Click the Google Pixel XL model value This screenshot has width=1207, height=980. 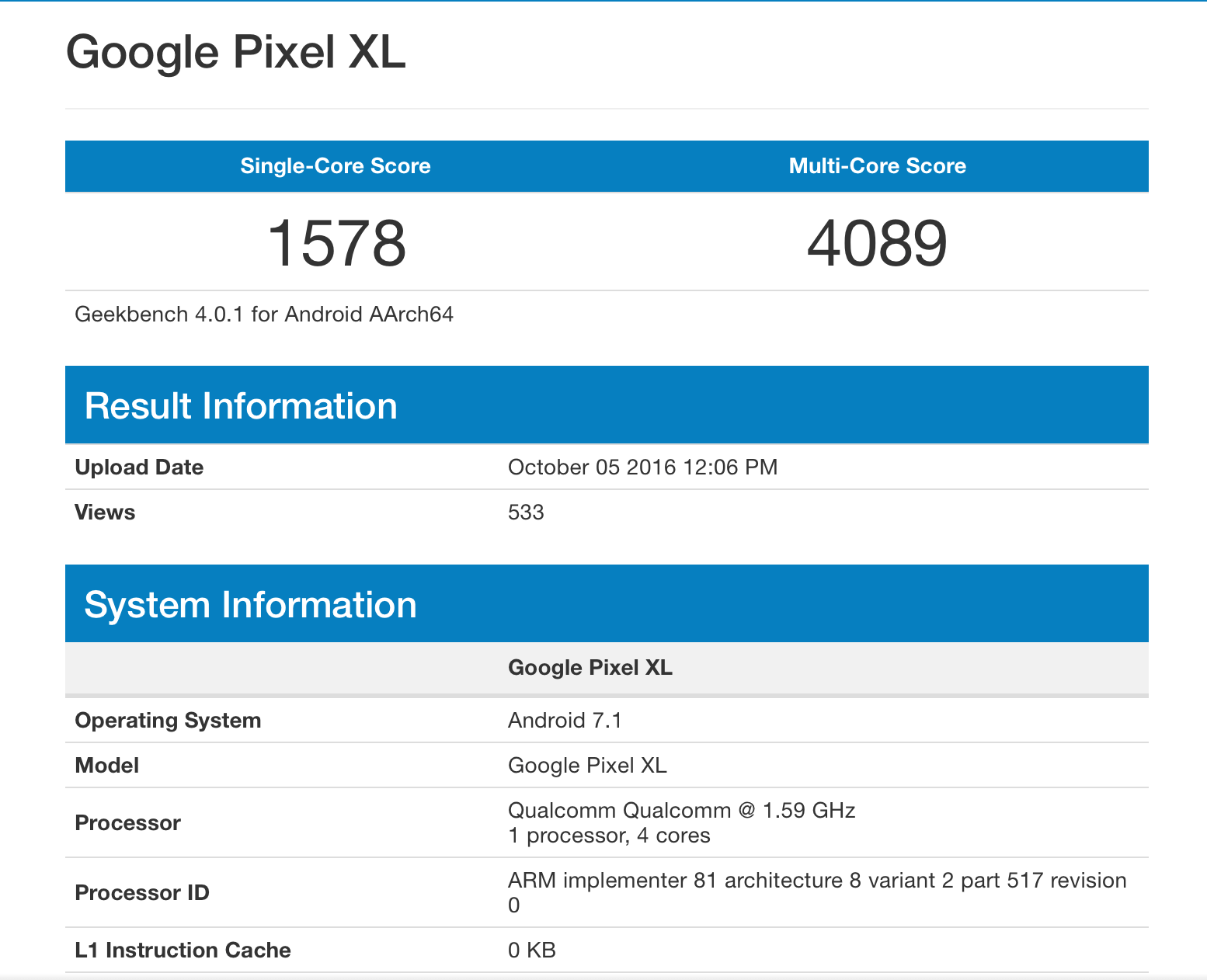coord(587,766)
